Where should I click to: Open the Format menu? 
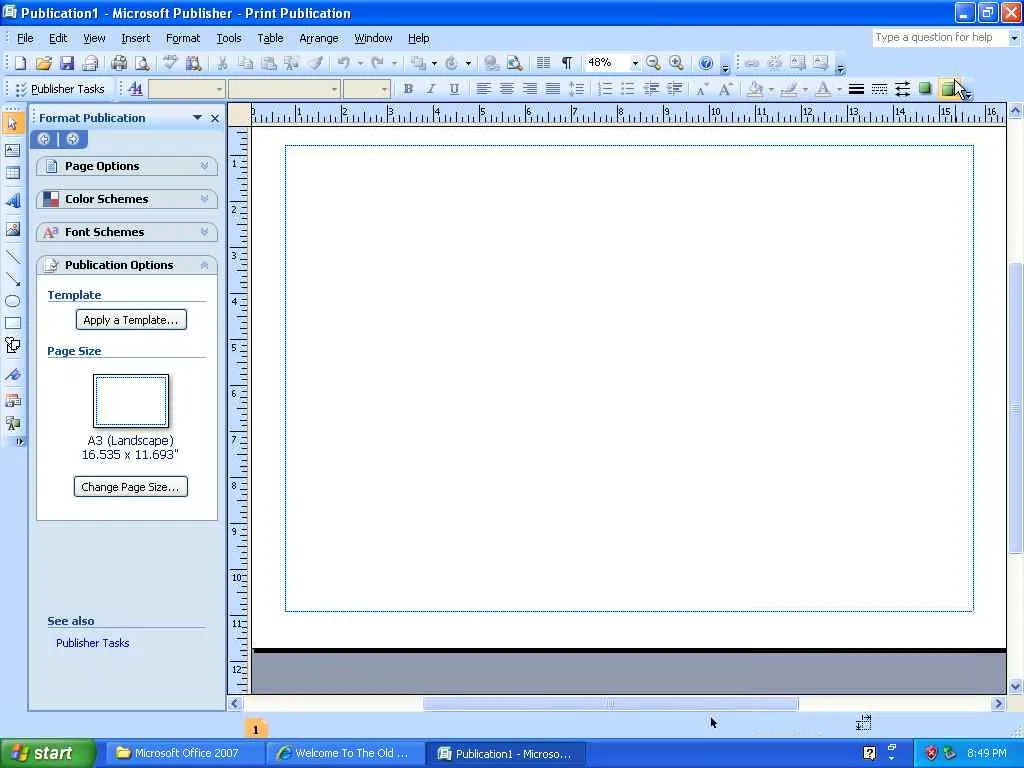pos(183,38)
